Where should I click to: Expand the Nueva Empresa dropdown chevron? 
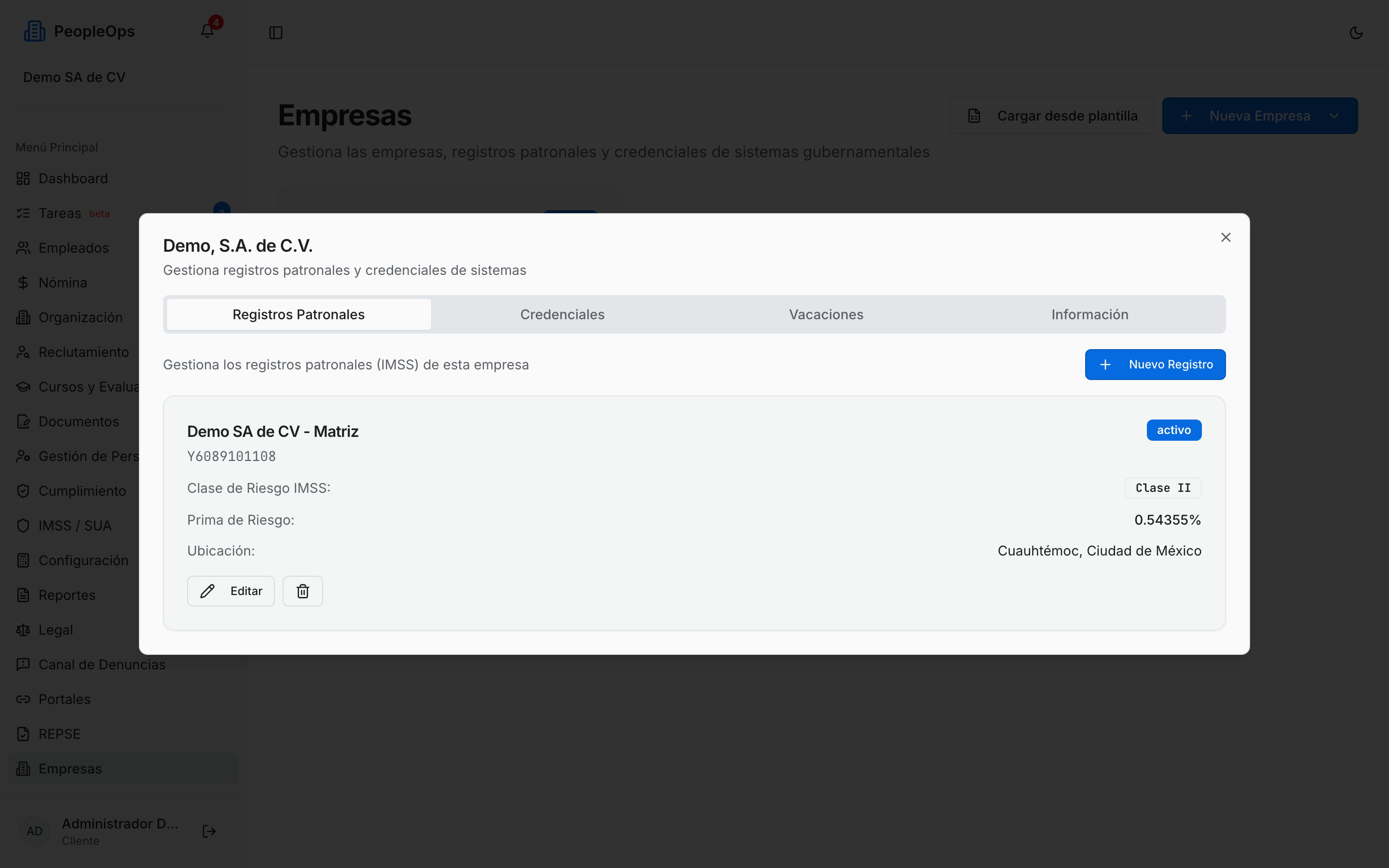click(1334, 116)
